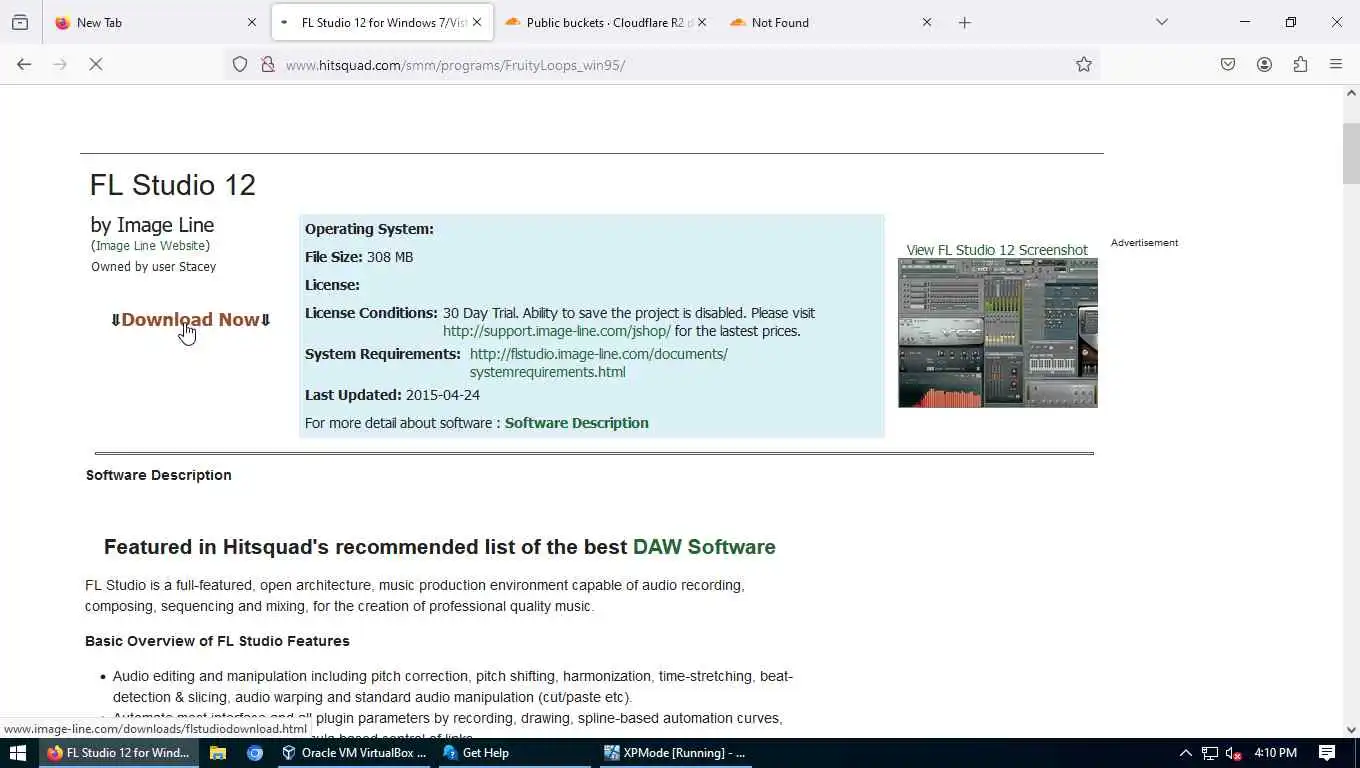
Task: Click the scrollbar up arrow
Action: click(1351, 93)
